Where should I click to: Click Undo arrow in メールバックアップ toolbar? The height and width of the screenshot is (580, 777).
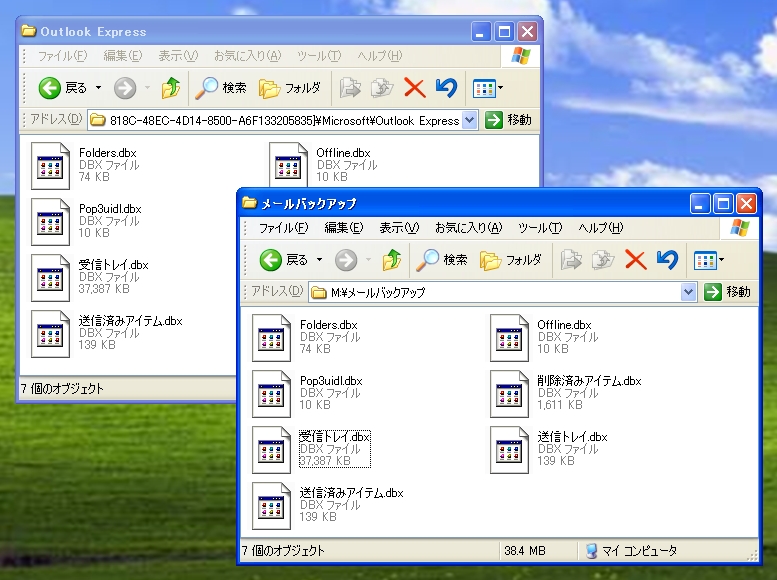click(667, 260)
